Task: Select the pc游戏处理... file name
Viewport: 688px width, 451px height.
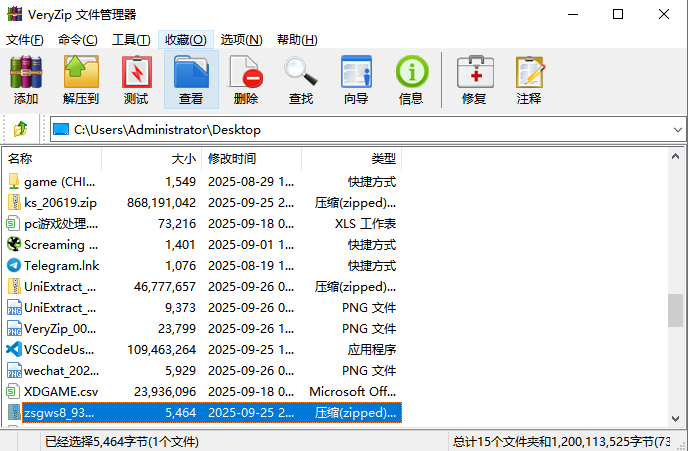Action: (61, 224)
